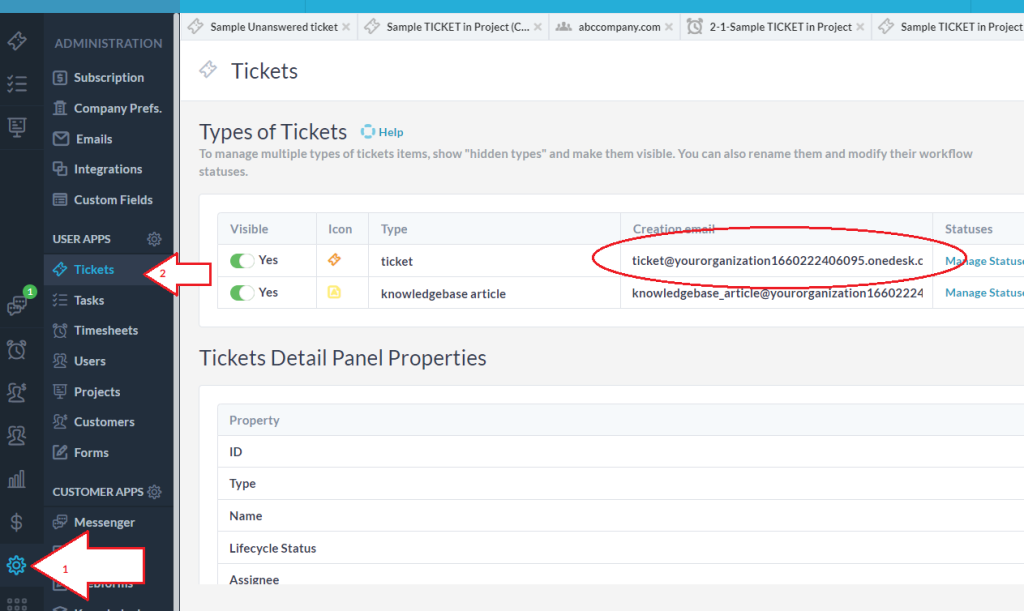Open the Financials dollar sign icon

tap(16, 522)
